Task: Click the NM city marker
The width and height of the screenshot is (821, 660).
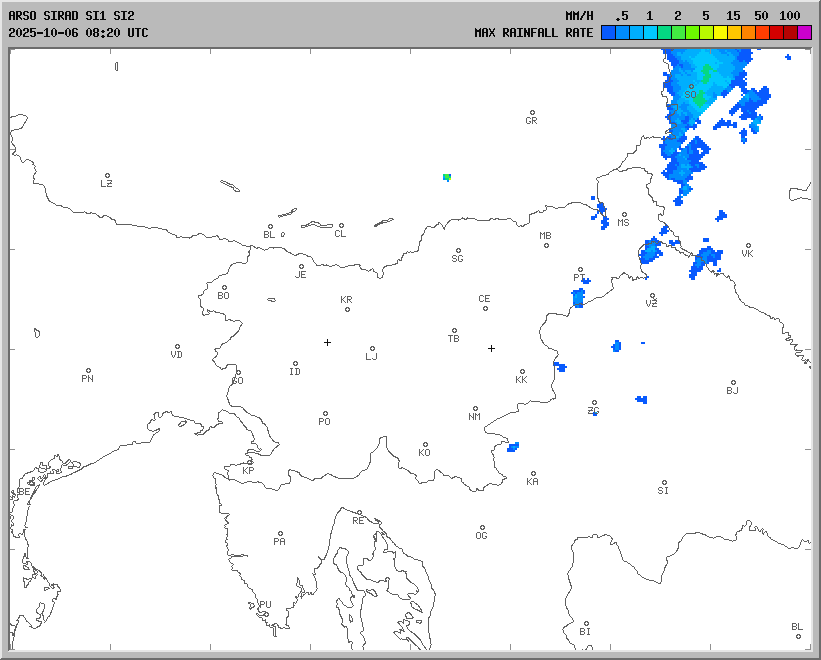Action: coord(474,408)
